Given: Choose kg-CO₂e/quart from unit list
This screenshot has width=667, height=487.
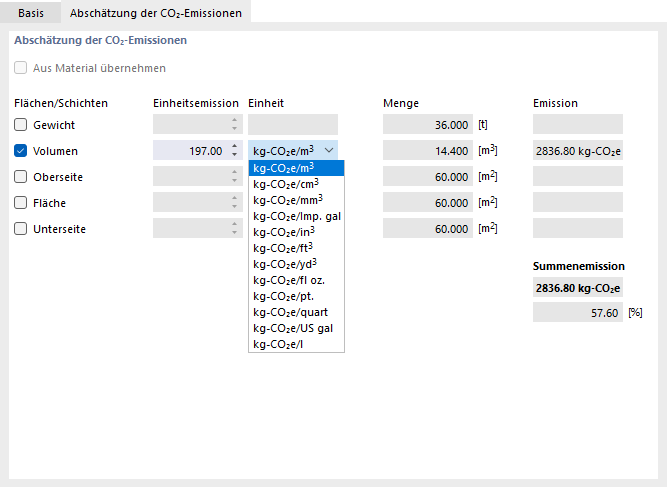Looking at the screenshot, I should pyautogui.click(x=296, y=312).
